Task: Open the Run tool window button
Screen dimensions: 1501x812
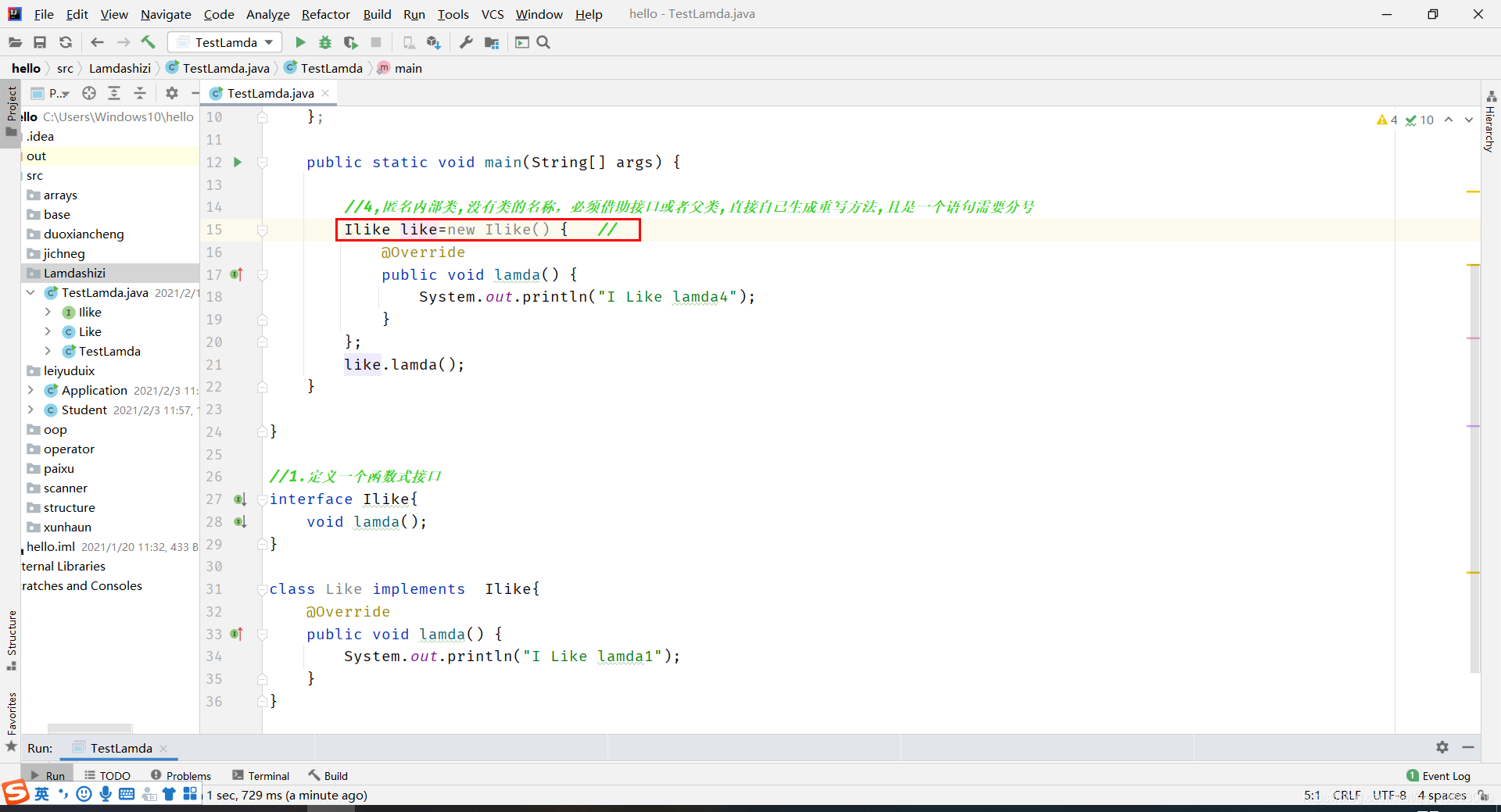Action: click(48, 775)
